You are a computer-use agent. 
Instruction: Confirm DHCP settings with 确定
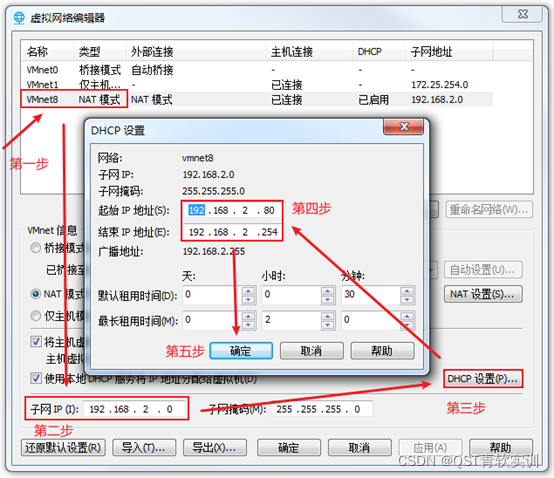pyautogui.click(x=241, y=351)
